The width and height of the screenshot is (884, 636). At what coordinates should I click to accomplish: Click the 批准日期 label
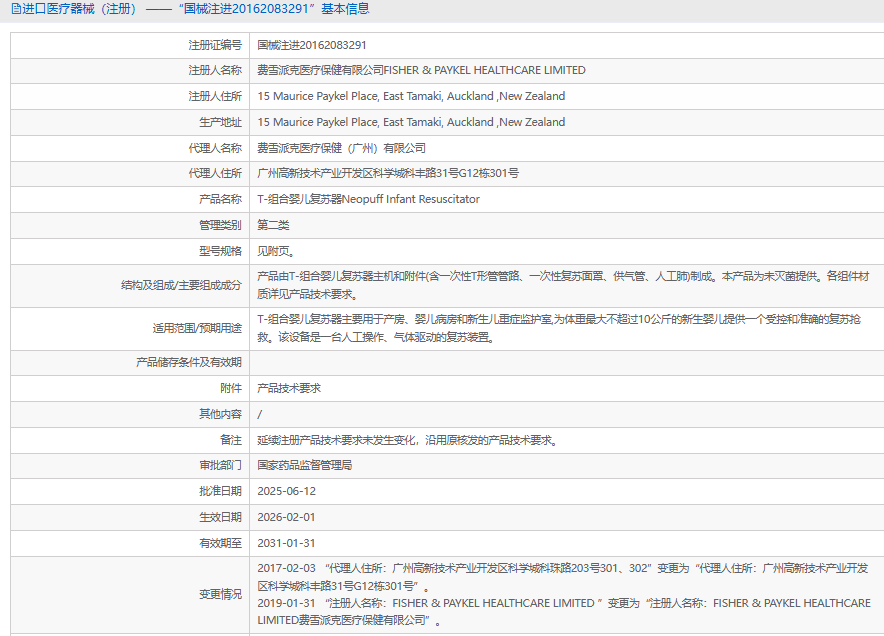220,492
